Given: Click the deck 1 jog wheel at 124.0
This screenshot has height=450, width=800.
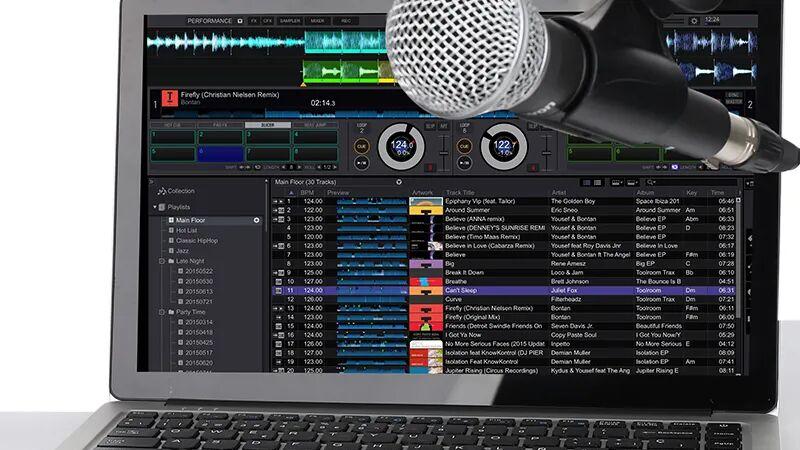Looking at the screenshot, I should coord(402,147).
